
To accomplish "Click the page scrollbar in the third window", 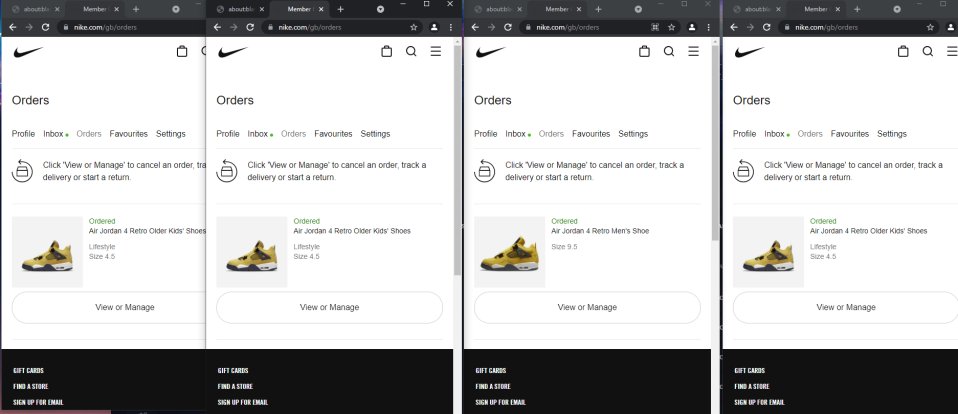I will pyautogui.click(x=715, y=142).
